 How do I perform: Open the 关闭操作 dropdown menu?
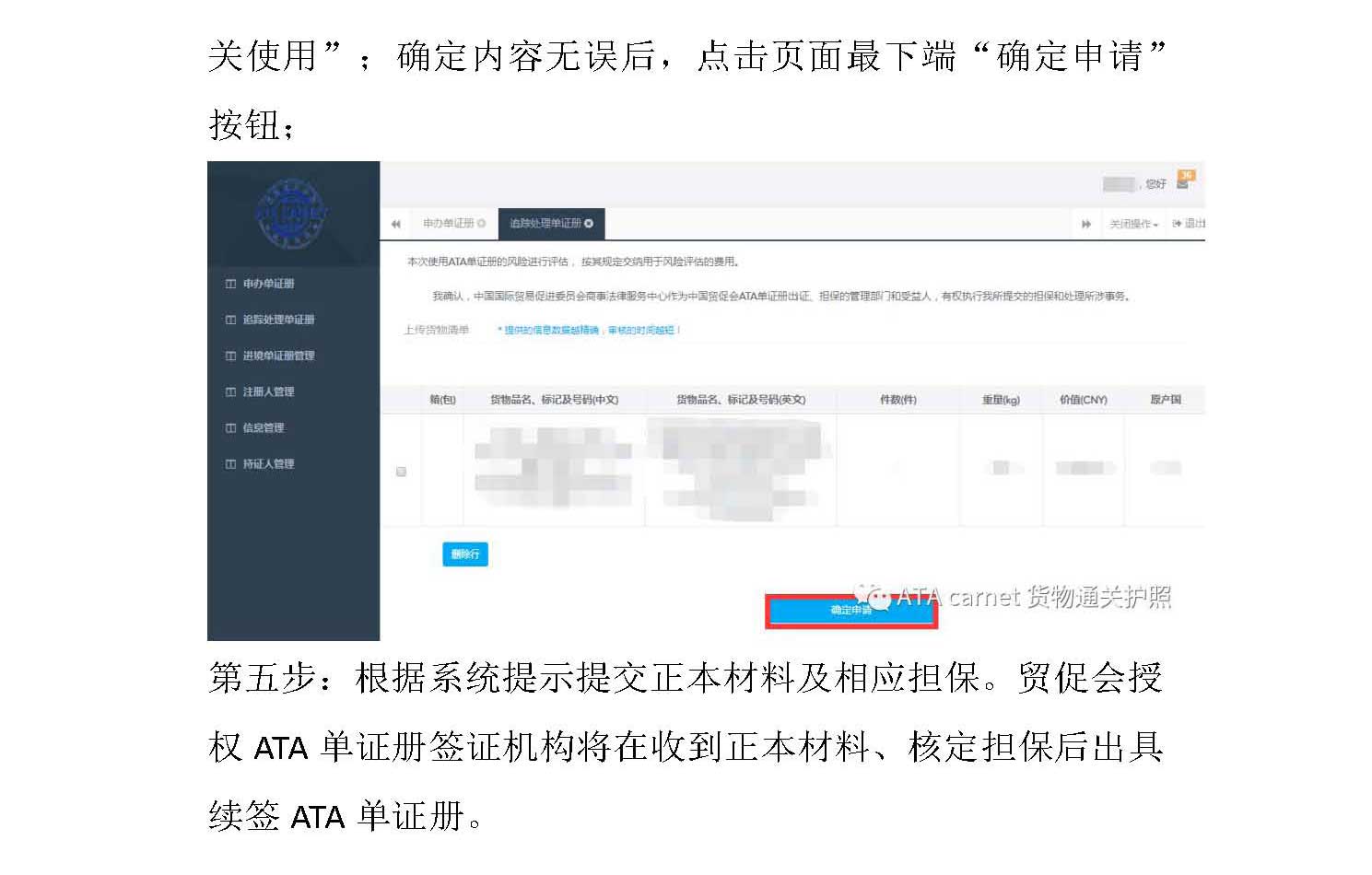click(x=1133, y=224)
